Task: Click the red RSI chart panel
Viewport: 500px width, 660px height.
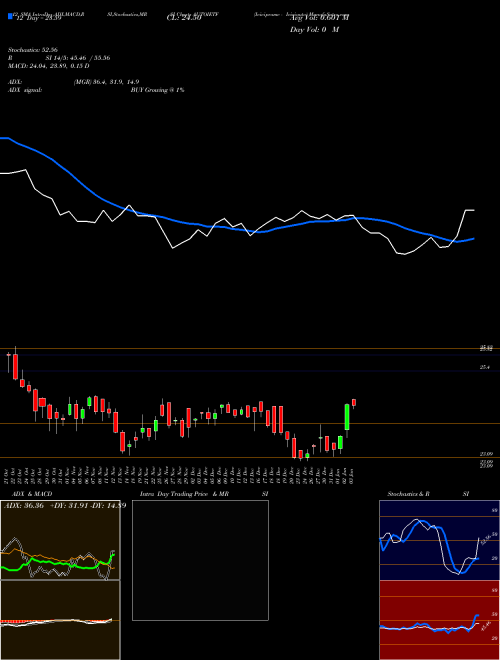Action: point(439,620)
